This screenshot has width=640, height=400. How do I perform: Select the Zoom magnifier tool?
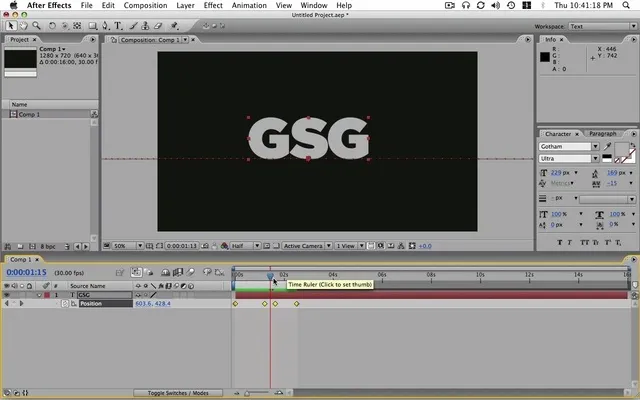pyautogui.click(x=36, y=26)
